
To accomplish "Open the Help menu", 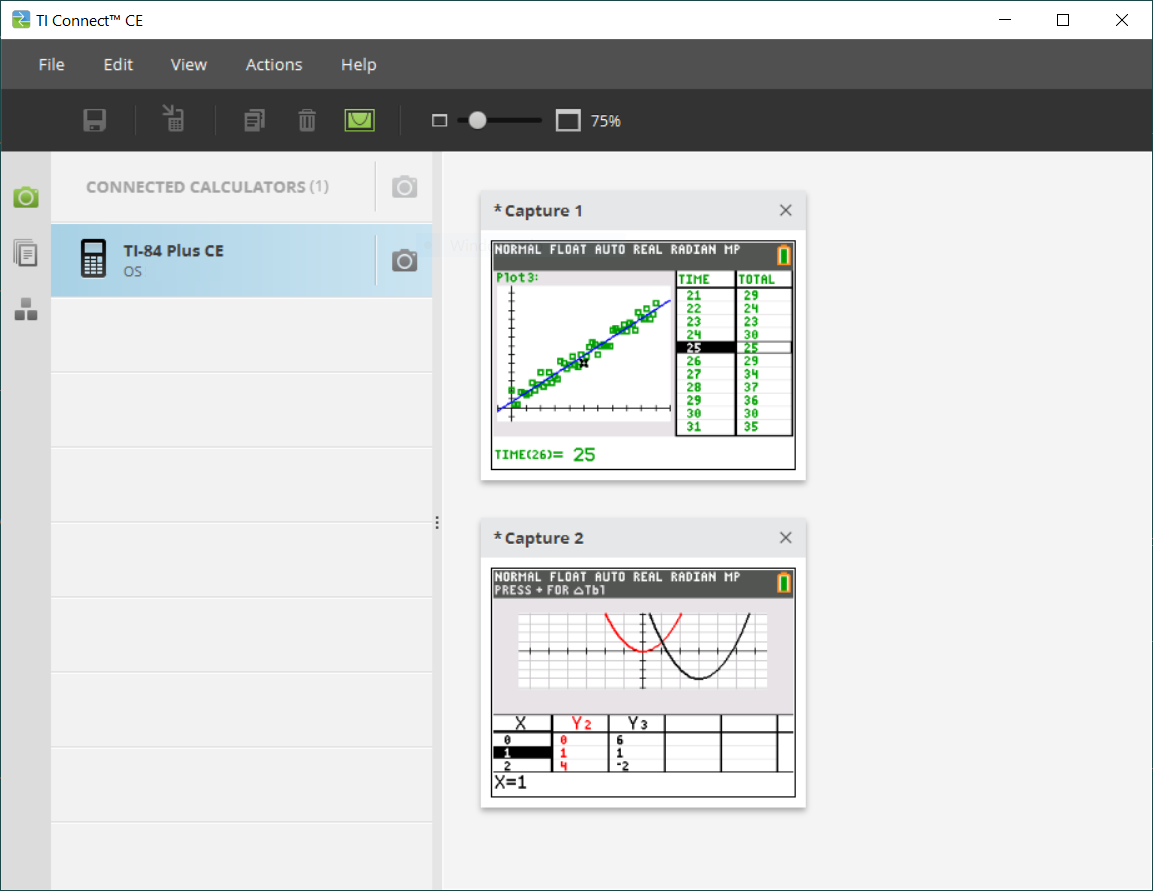I will (x=358, y=65).
